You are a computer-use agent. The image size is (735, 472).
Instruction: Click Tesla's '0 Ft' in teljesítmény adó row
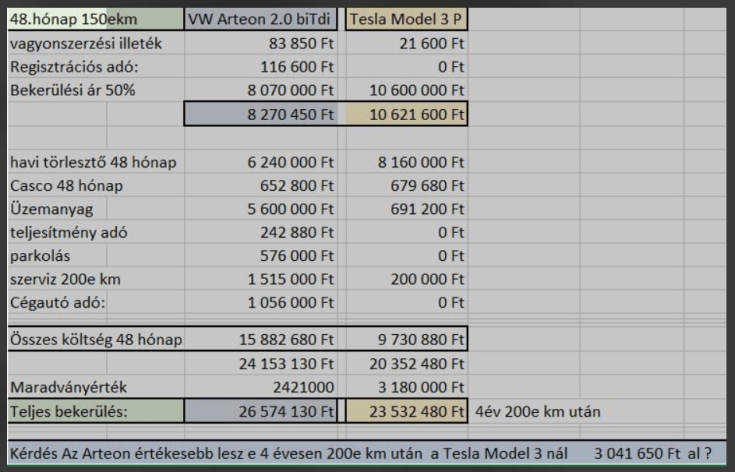(x=407, y=233)
